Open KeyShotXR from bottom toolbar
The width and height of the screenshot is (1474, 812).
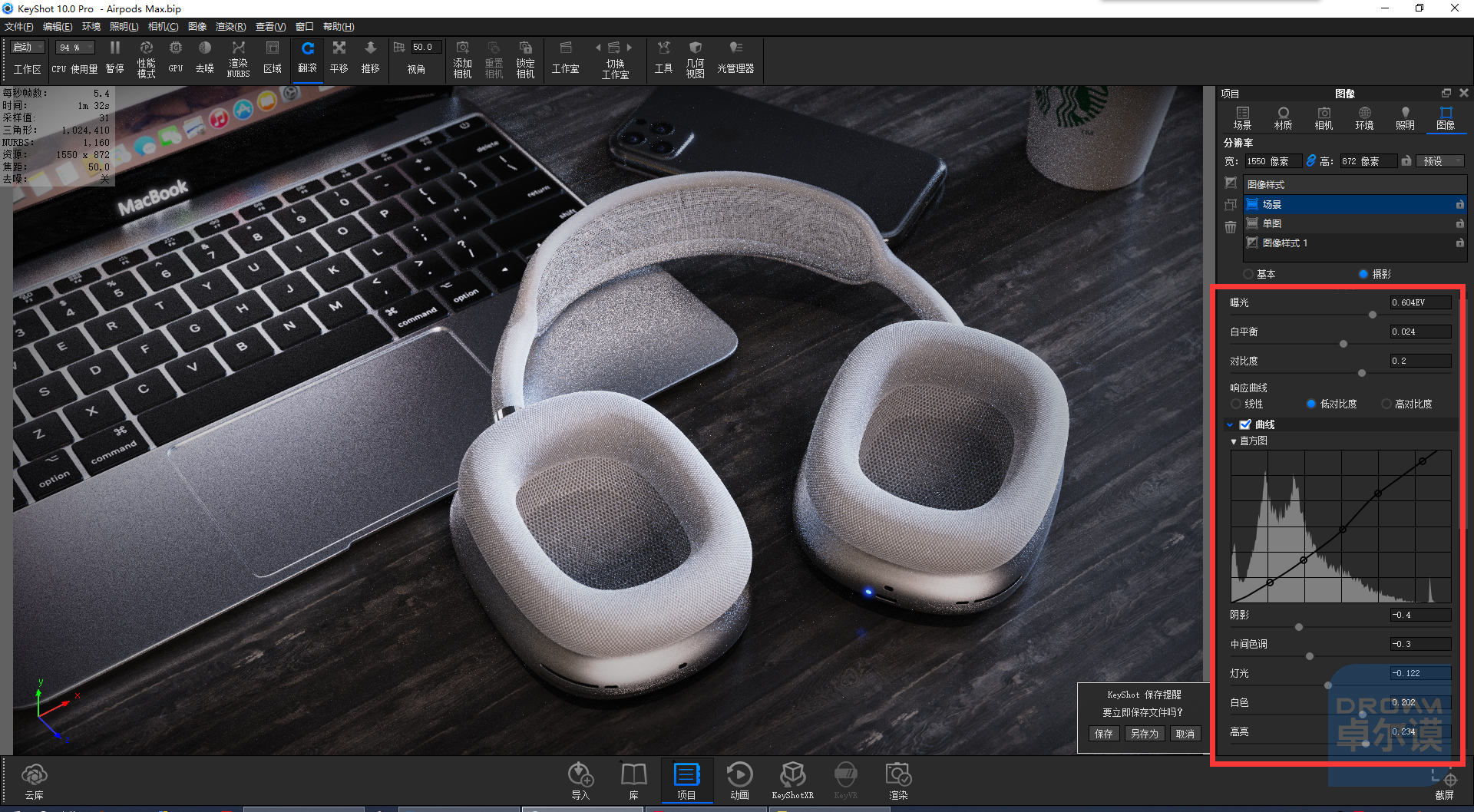[x=792, y=775]
